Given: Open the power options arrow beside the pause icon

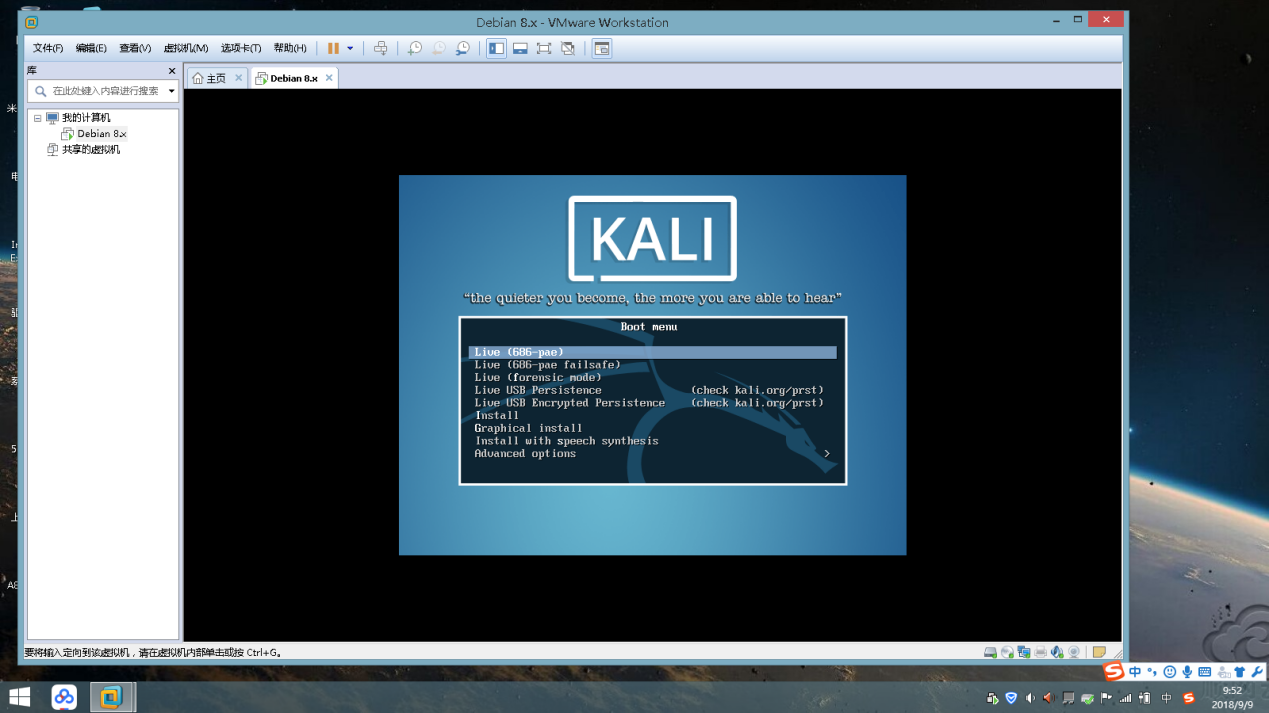Looking at the screenshot, I should click(x=350, y=48).
